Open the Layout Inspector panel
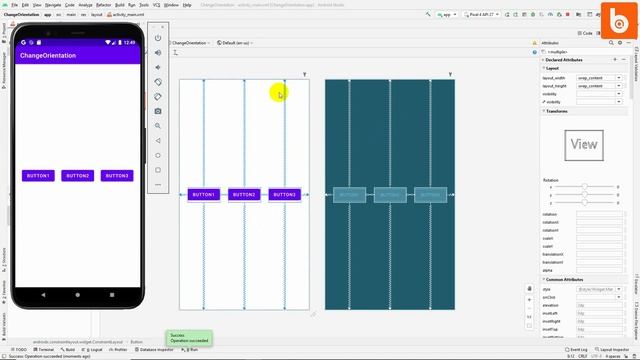Screen dimensions: 640x360 [612, 349]
